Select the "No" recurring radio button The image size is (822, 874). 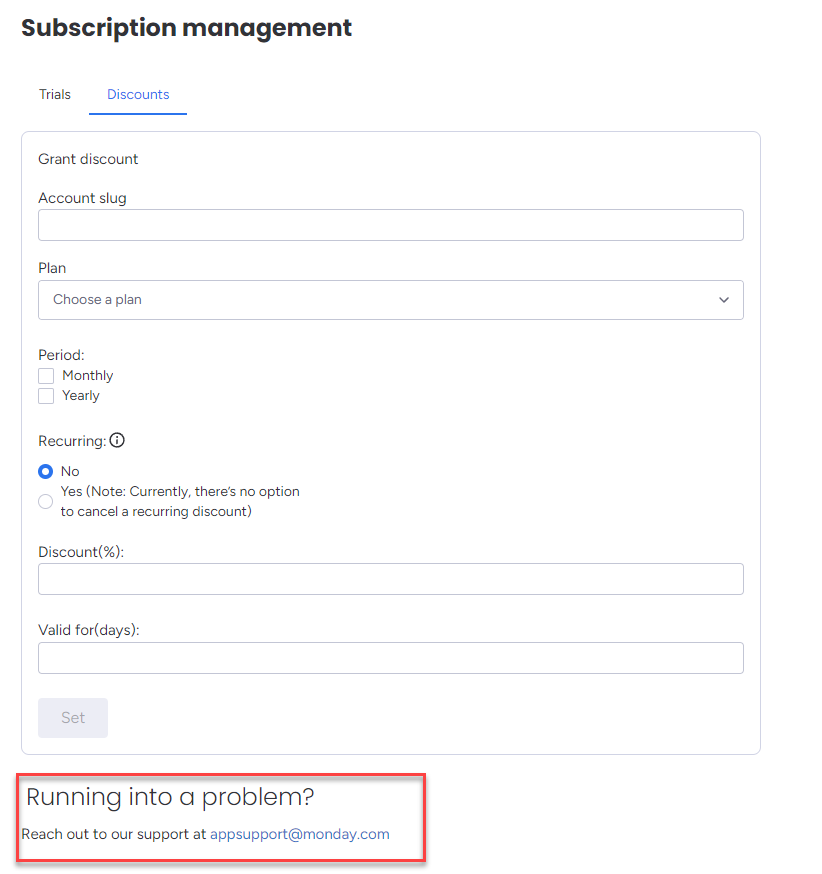(x=46, y=472)
